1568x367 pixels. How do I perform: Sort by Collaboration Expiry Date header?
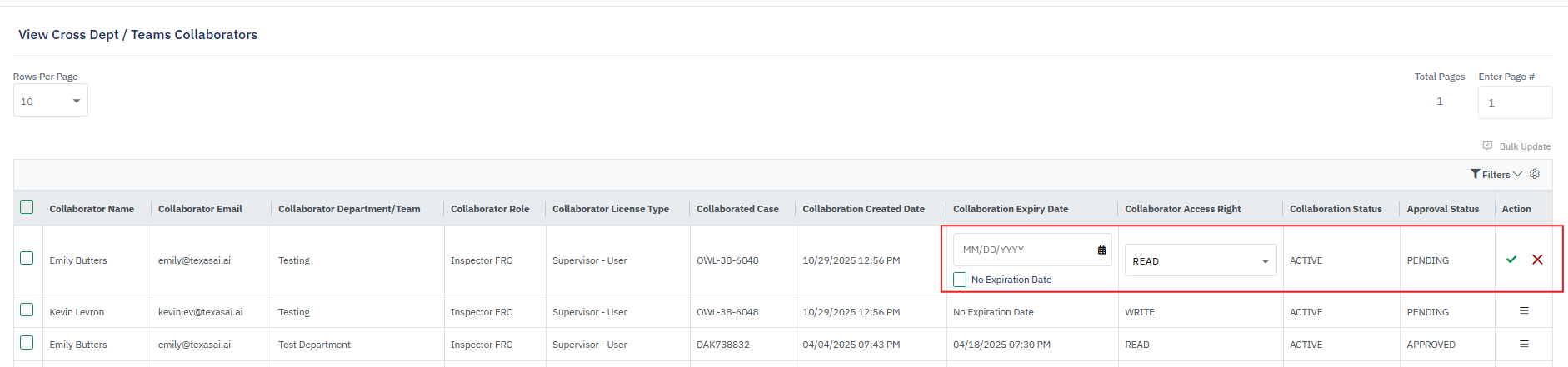(x=1010, y=209)
